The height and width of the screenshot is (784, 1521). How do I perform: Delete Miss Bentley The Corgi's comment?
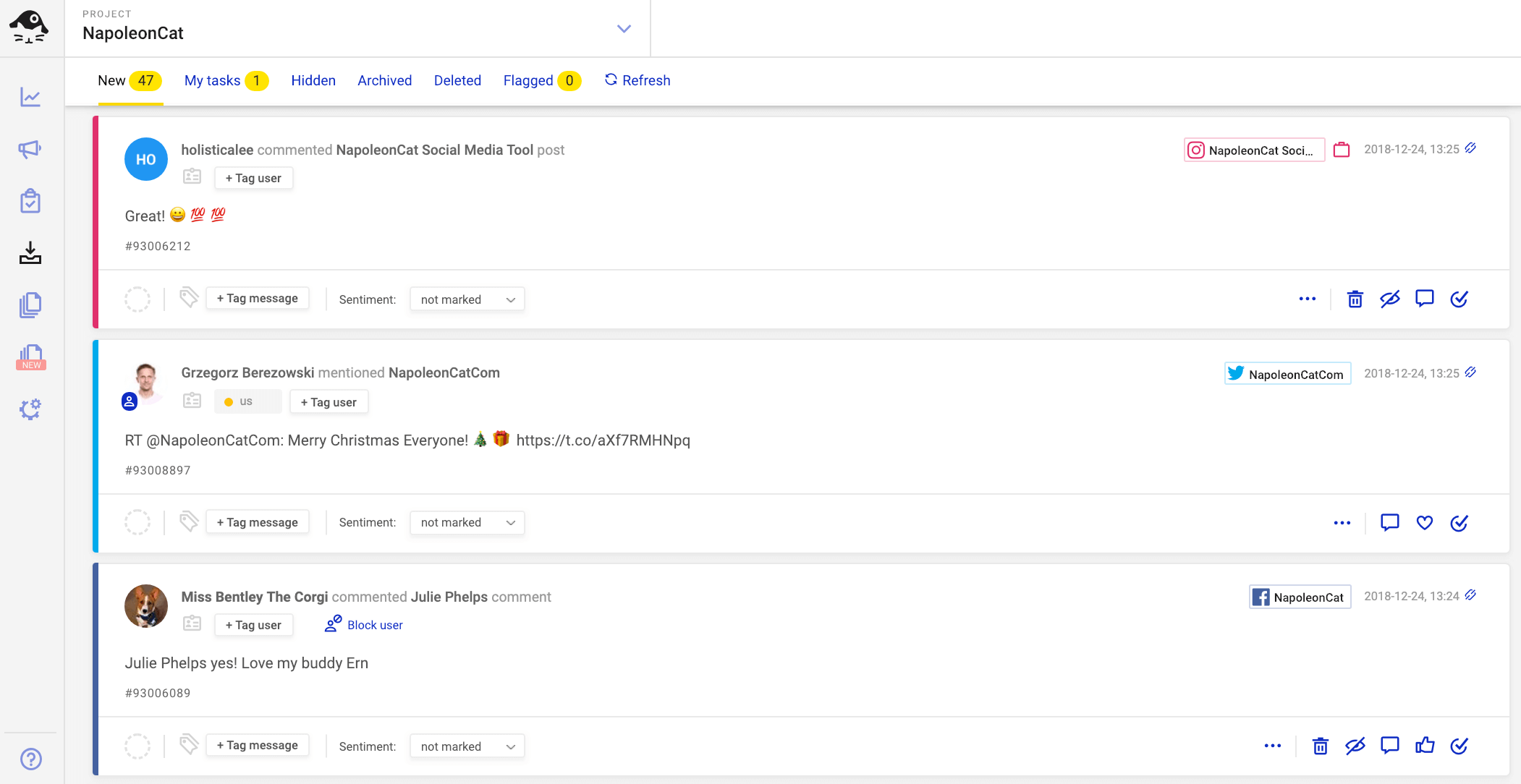tap(1321, 746)
